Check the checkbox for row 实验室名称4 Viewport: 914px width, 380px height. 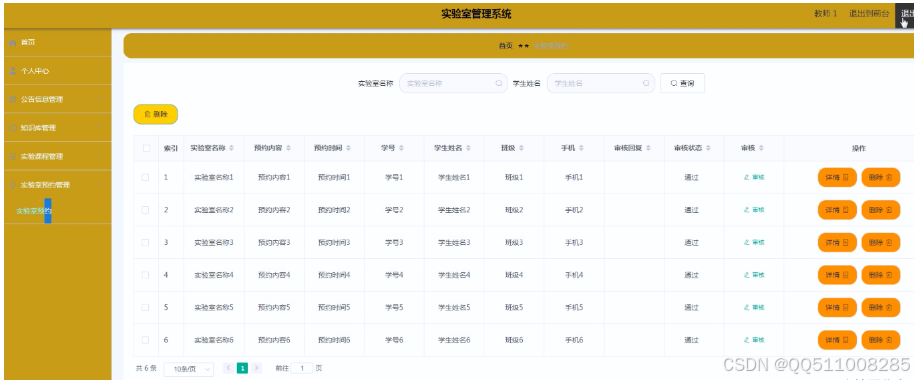146,275
